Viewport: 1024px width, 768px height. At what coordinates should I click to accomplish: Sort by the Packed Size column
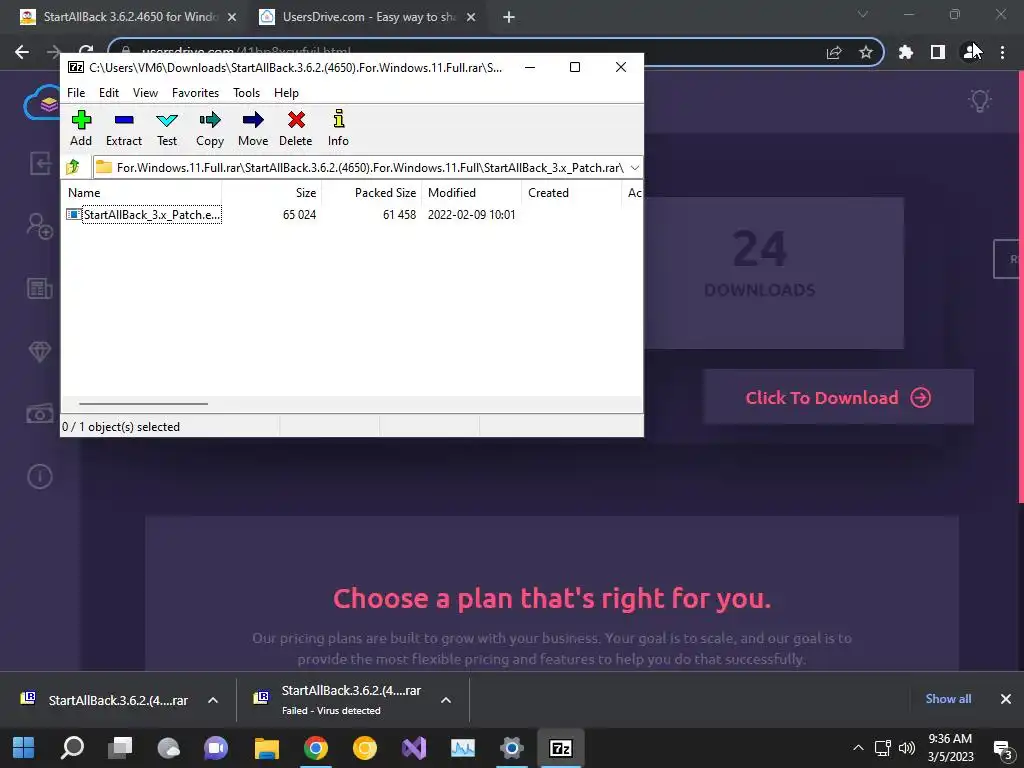[x=372, y=193]
